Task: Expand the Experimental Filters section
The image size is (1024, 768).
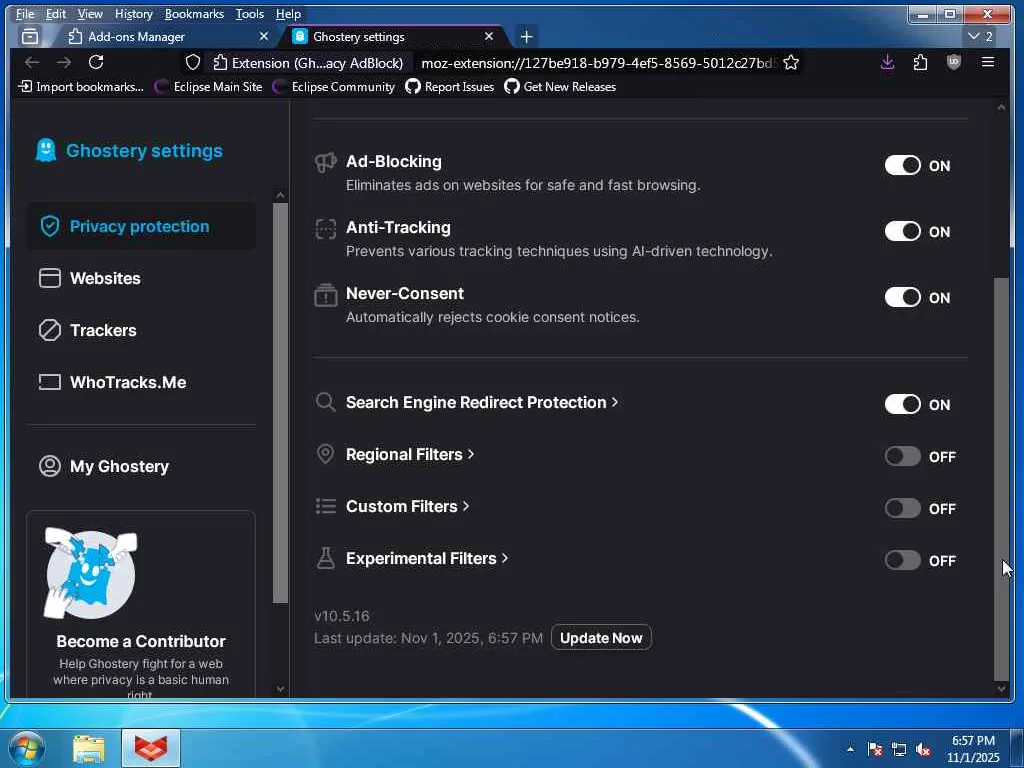Action: 427,558
